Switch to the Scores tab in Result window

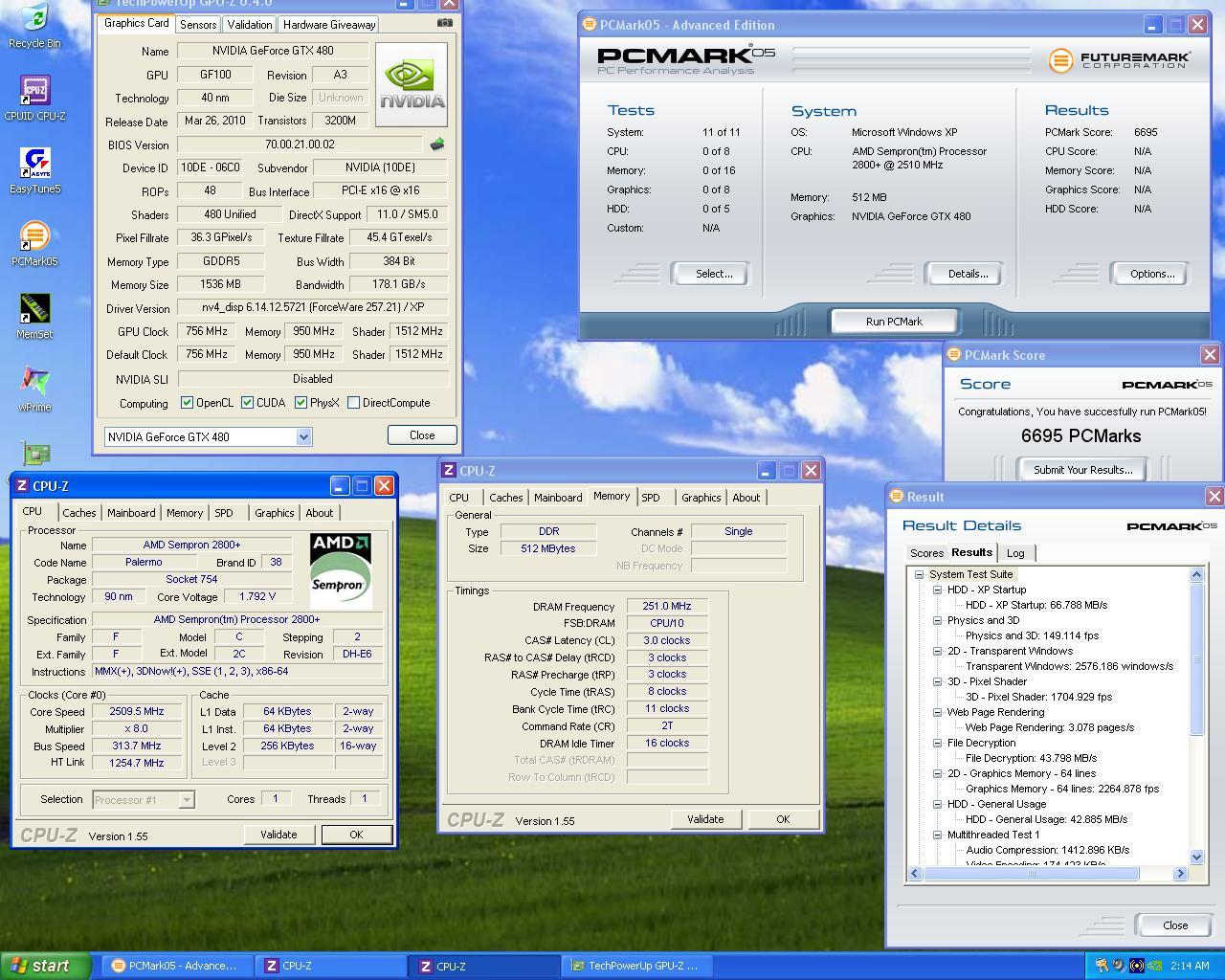[x=926, y=553]
